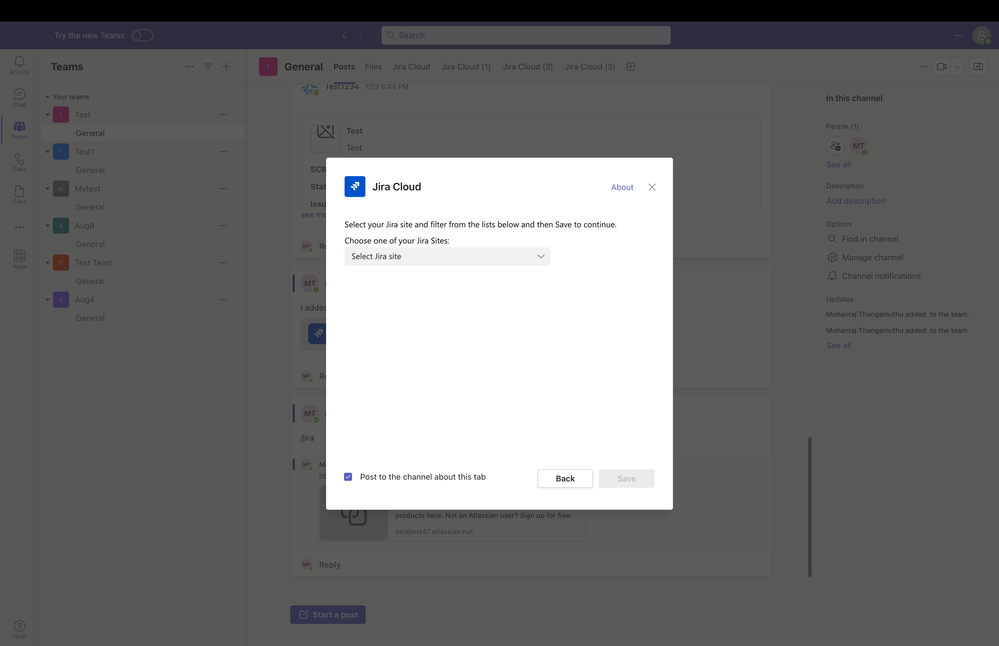Screen dimensions: 999x646
Task: Select General channel under Test1
Action: tap(90, 170)
